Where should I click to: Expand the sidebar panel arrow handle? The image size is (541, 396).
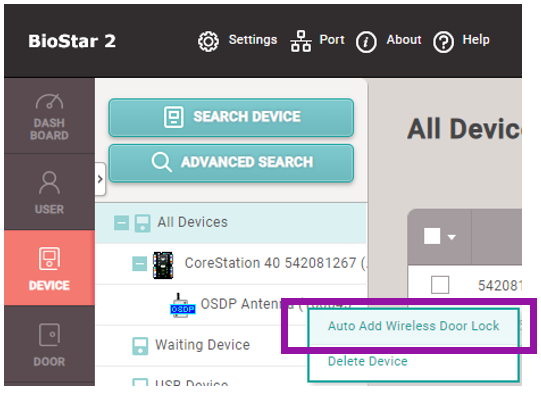click(x=100, y=179)
